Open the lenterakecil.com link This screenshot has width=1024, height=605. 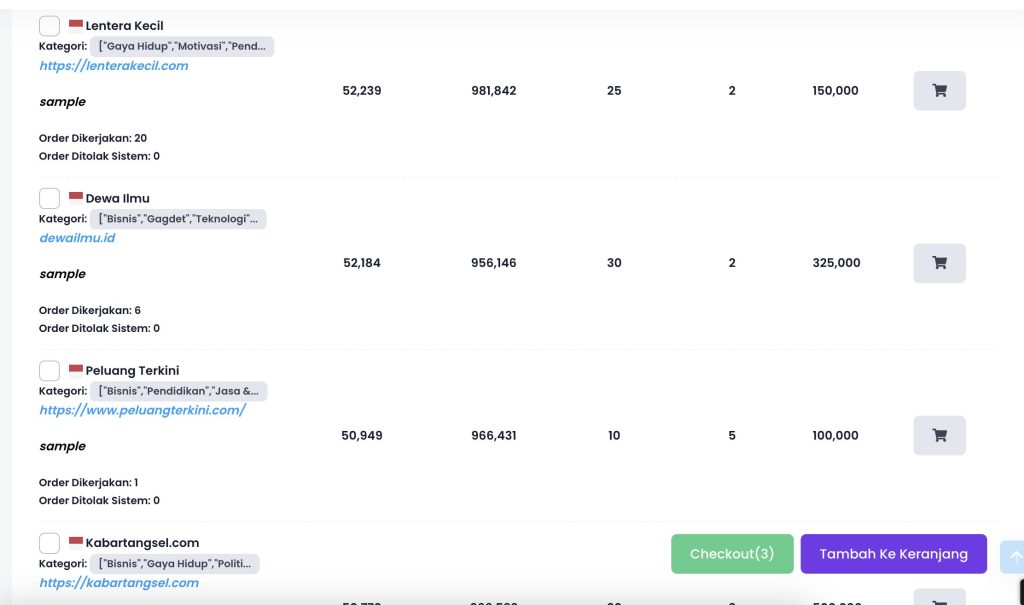click(x=114, y=66)
